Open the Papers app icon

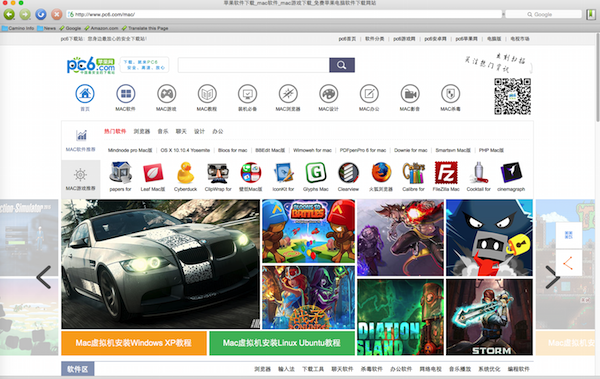point(121,173)
